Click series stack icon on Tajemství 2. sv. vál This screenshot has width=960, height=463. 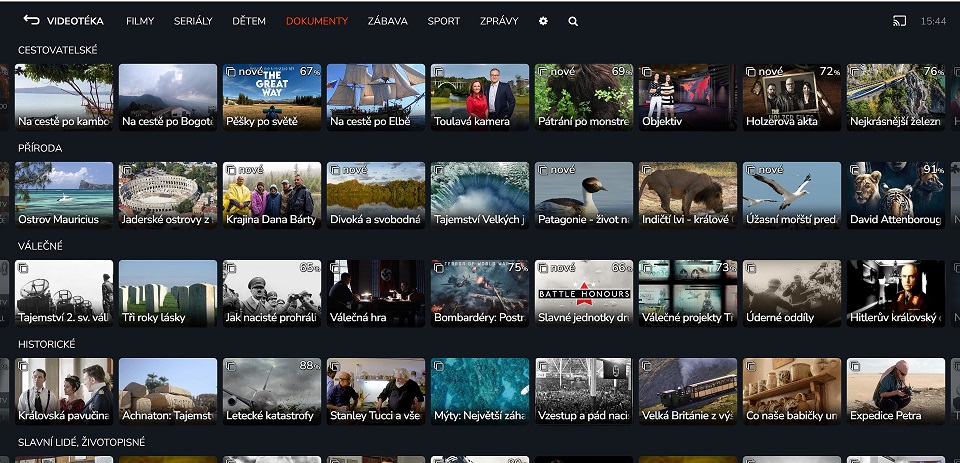pyautogui.click(x=23, y=268)
